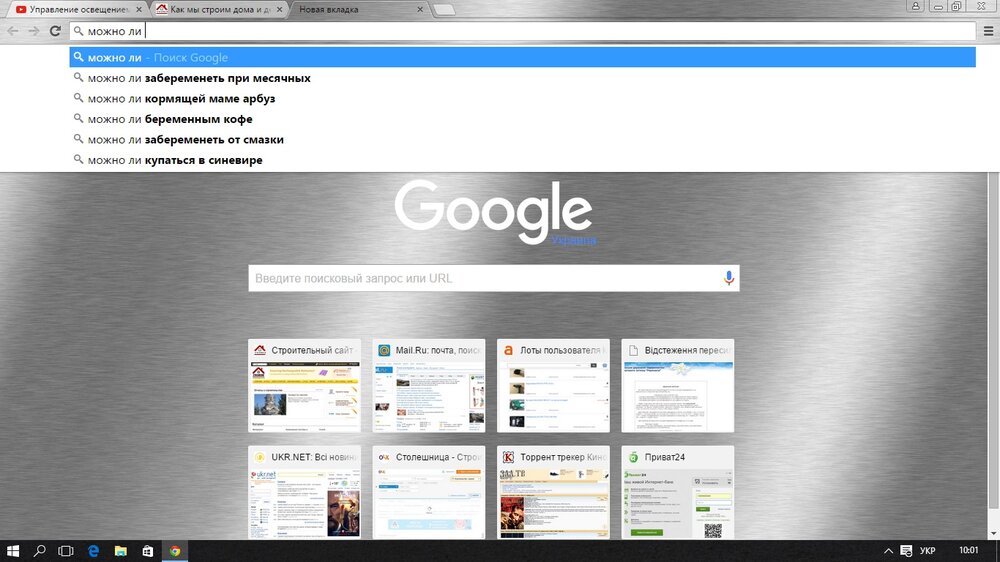The height and width of the screenshot is (562, 1000).
Task: Choose suggestion кормящей маме арбуз
Action: click(x=522, y=98)
